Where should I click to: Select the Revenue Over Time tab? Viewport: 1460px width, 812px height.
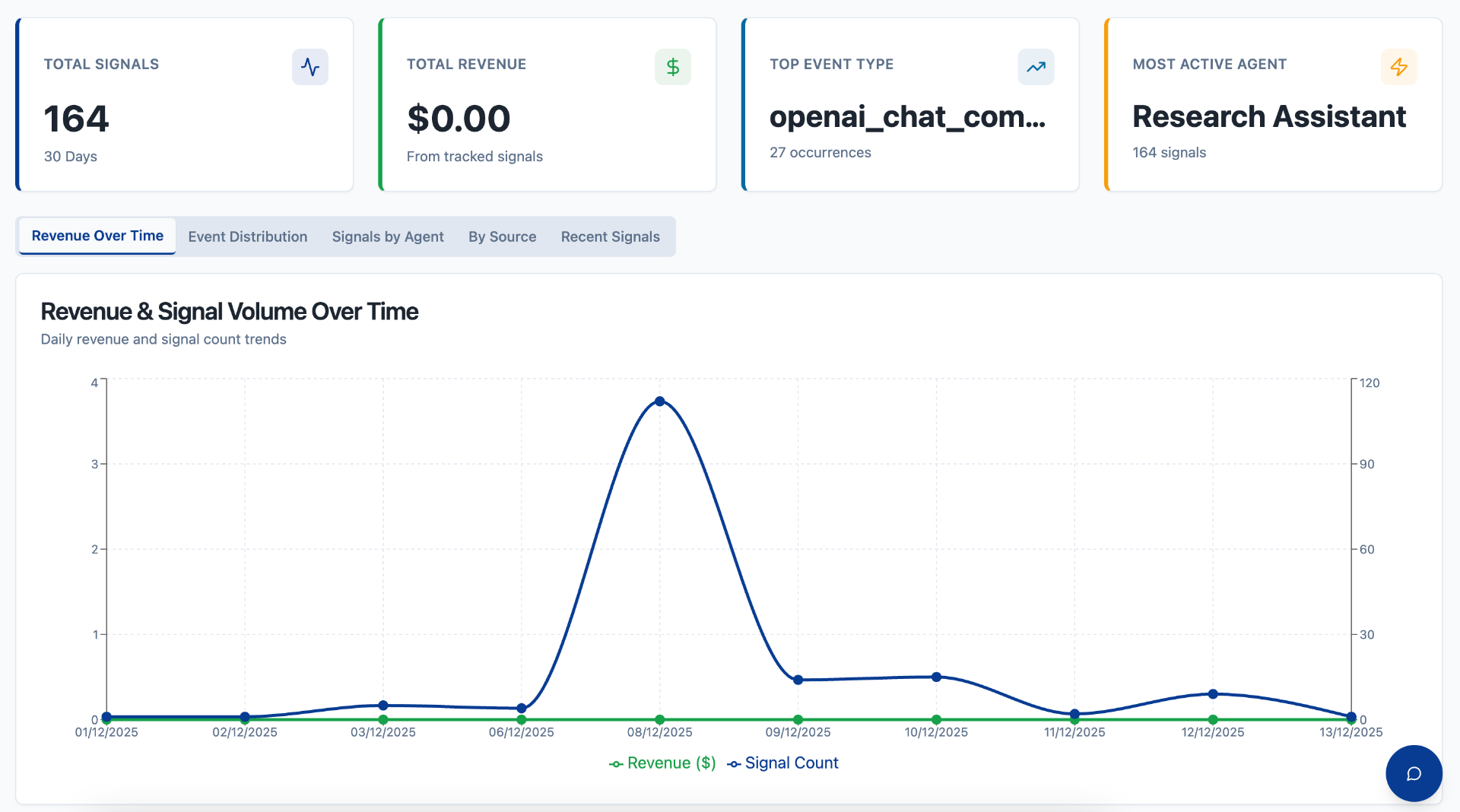tap(97, 236)
